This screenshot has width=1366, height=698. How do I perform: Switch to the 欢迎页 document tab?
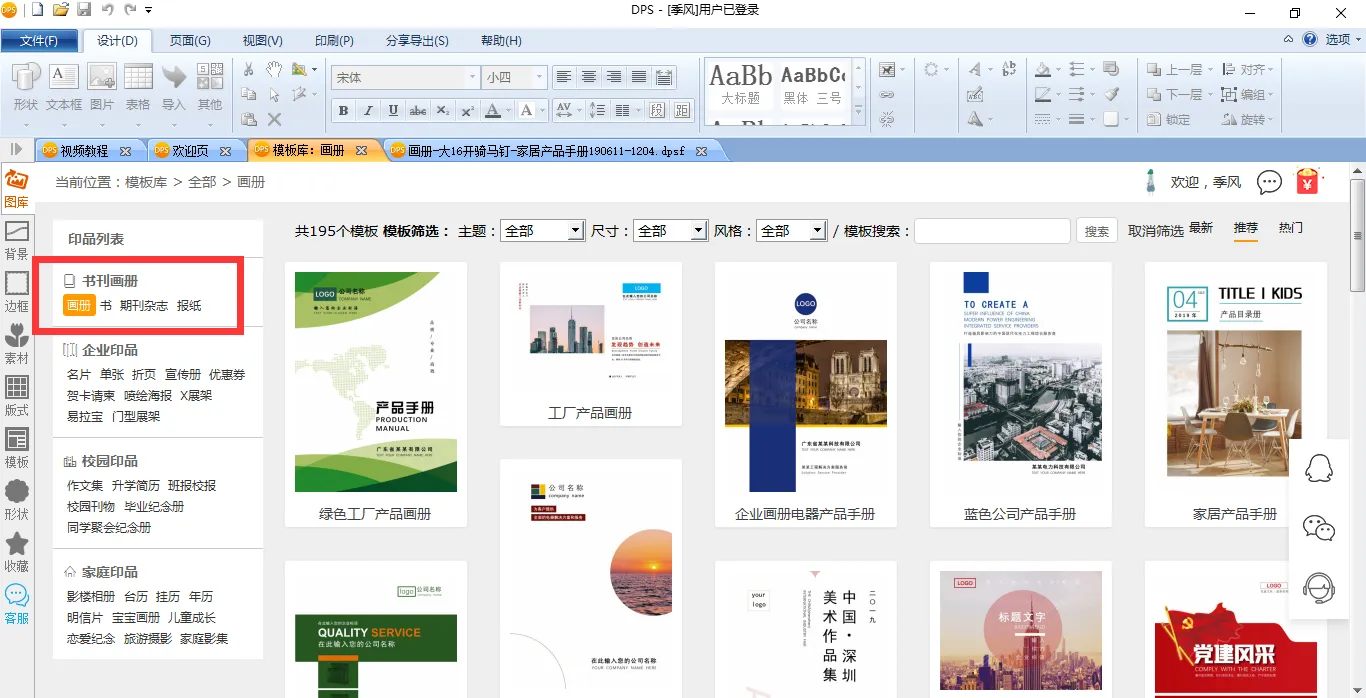point(190,151)
